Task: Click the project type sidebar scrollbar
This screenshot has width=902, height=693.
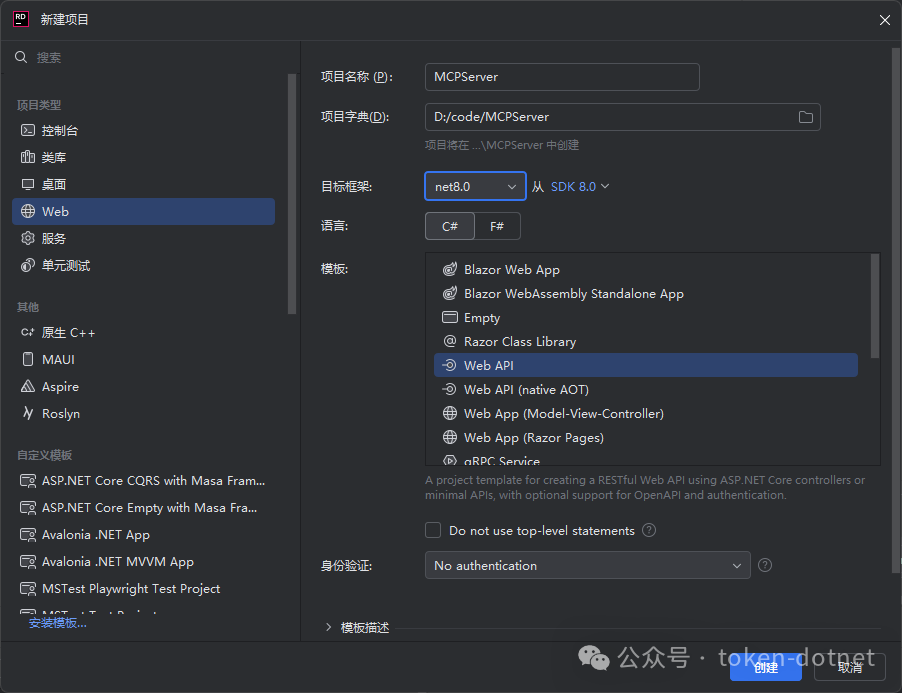Action: click(x=292, y=194)
